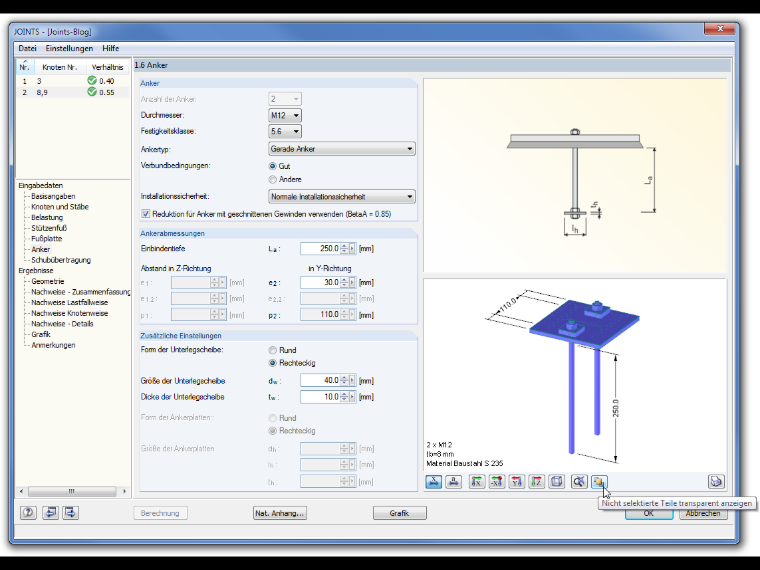Click the 'Knoten Nr.' column header
Image resolution: width=760 pixels, height=570 pixels.
tap(59, 67)
